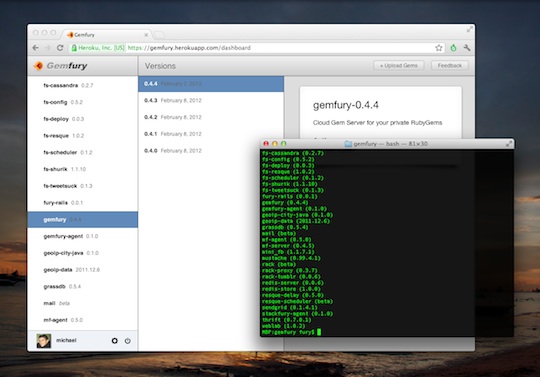This screenshot has height=377, width=540.
Task: Select fs-scheduler 0.1.2 in gem list
Action: [x=83, y=152]
